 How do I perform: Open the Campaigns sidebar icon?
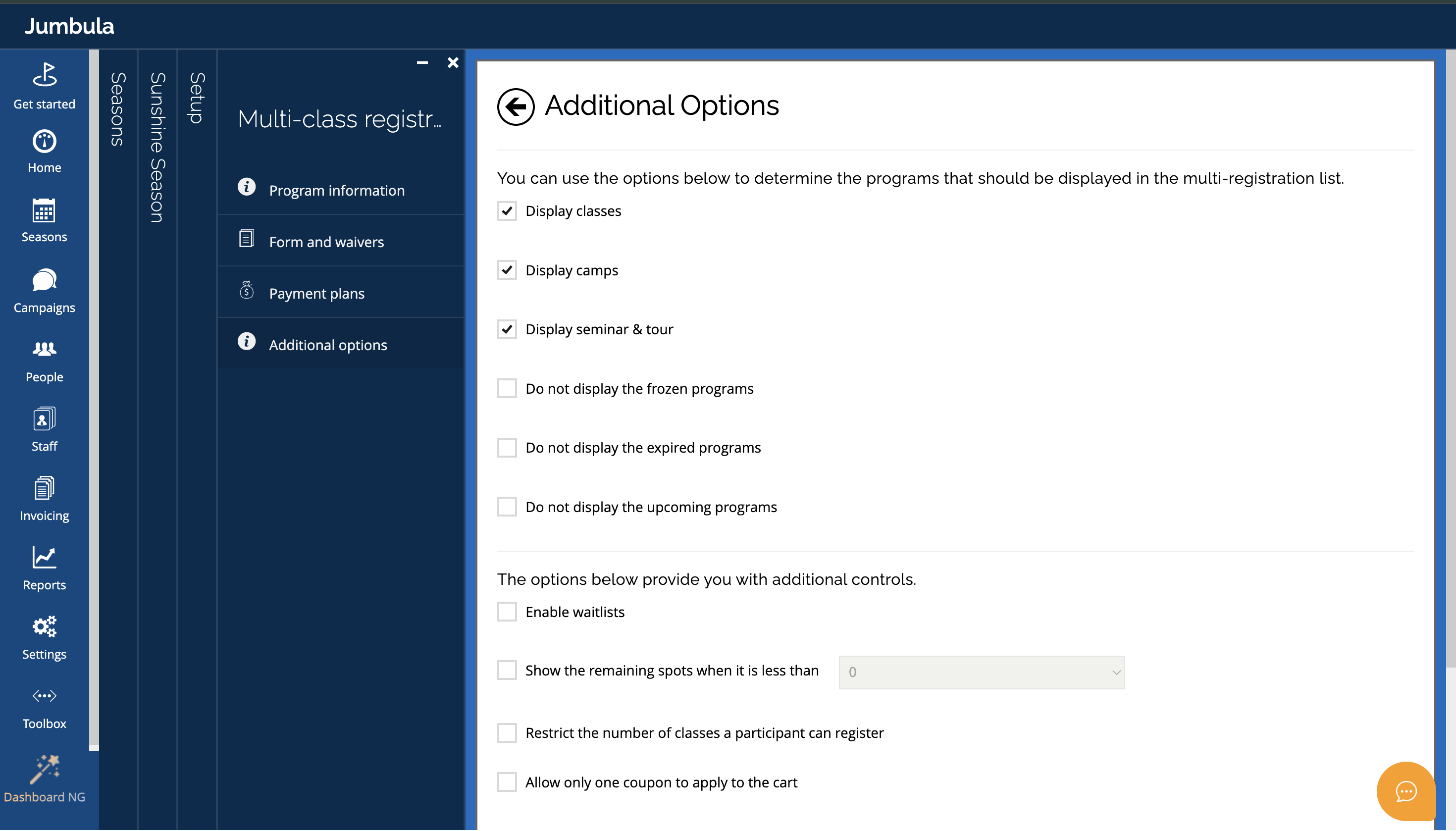tap(44, 281)
